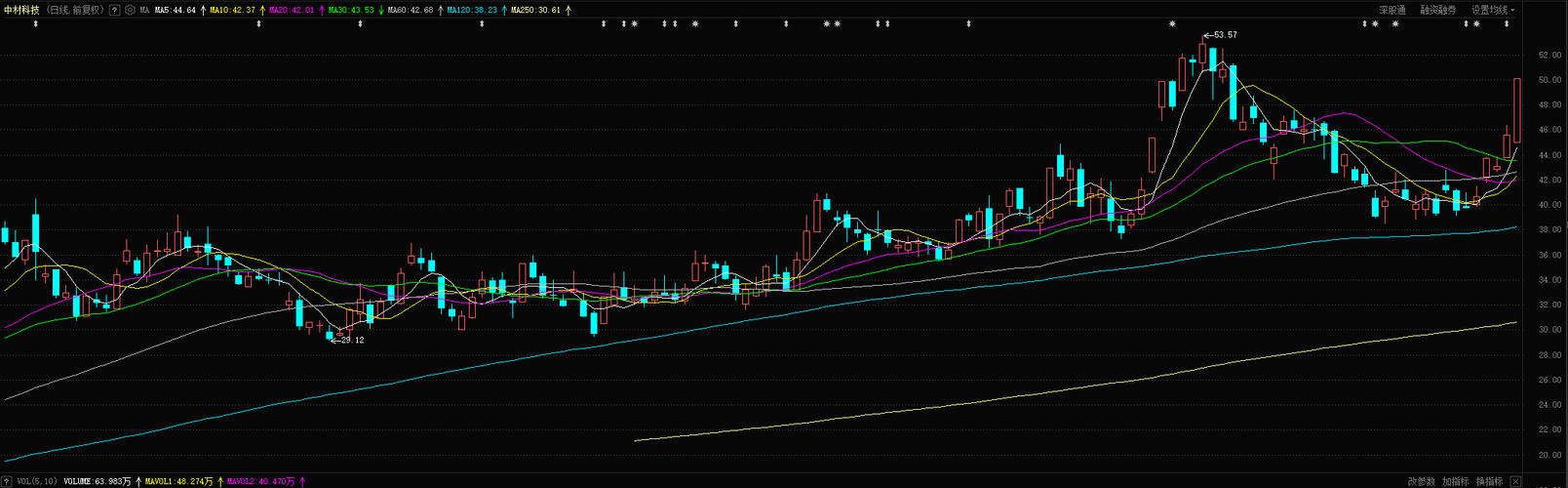This screenshot has height=488, width=1568.
Task: Click the 换指标 button
Action: (x=1489, y=481)
